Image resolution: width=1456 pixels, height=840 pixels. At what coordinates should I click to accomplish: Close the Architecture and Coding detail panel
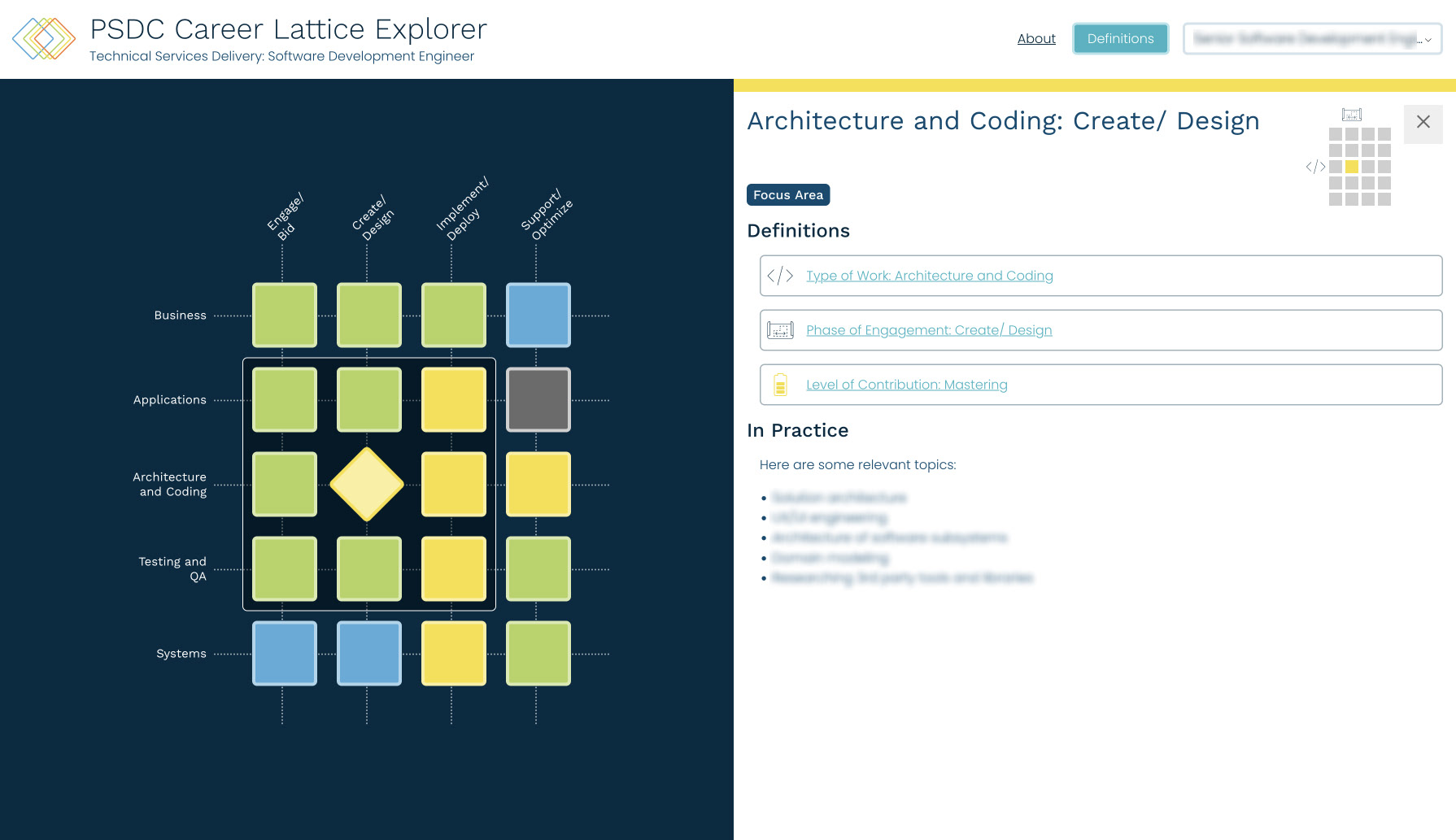1423,123
